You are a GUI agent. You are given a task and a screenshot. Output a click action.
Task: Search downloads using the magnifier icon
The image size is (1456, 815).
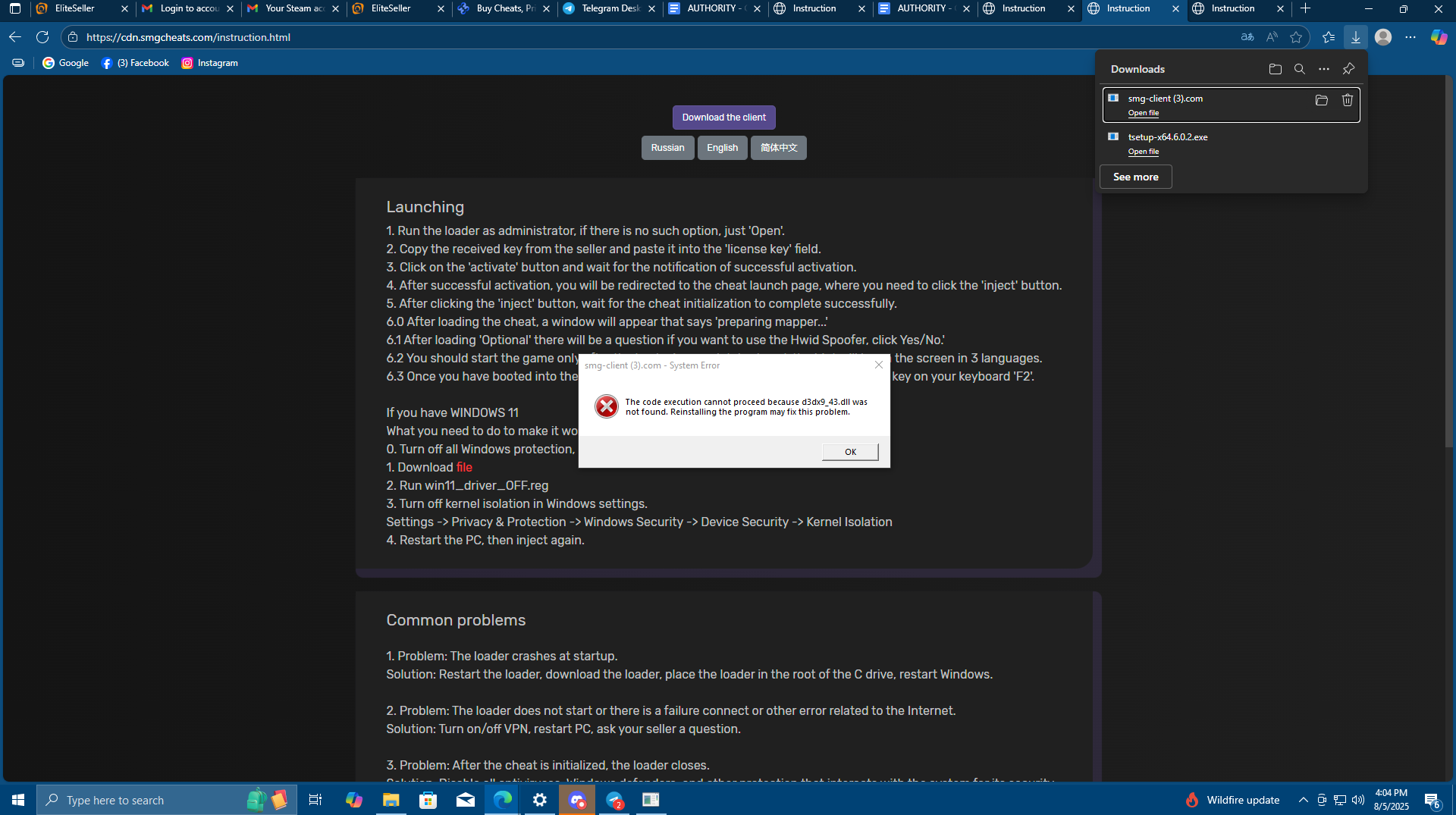coord(1299,68)
